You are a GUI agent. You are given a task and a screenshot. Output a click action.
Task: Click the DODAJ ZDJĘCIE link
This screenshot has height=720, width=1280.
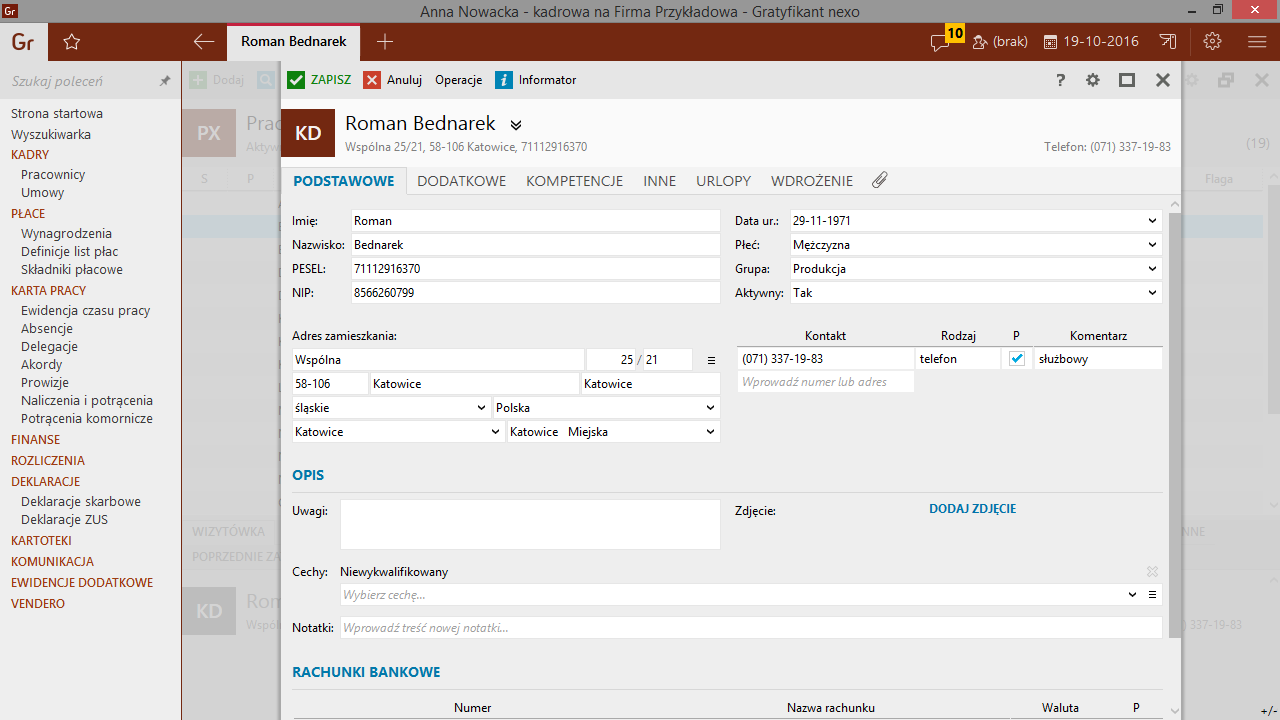(972, 509)
